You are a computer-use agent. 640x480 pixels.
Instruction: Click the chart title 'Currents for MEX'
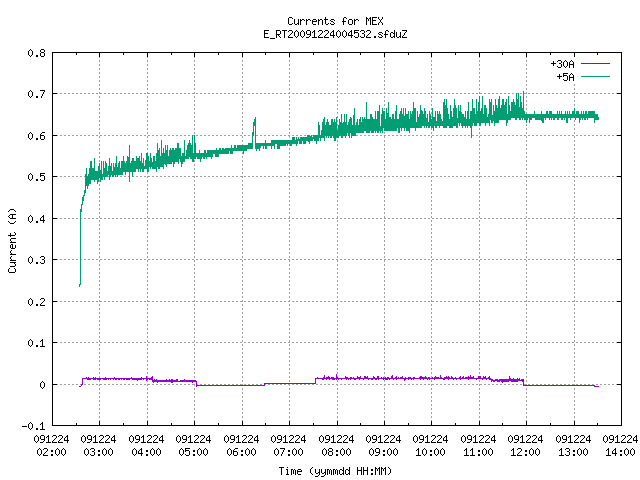pyautogui.click(x=335, y=21)
